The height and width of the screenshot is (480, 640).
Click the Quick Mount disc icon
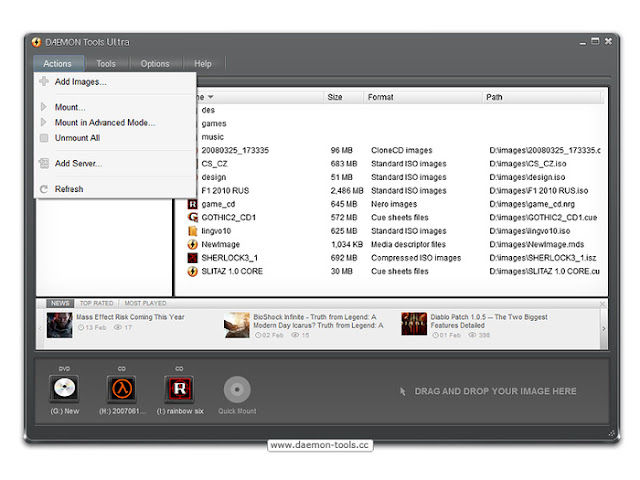click(x=237, y=390)
